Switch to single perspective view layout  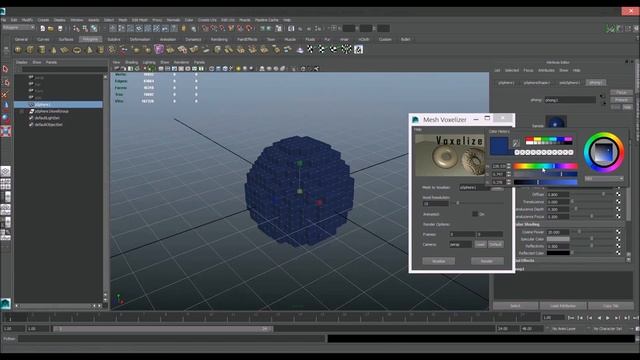(x=6, y=171)
